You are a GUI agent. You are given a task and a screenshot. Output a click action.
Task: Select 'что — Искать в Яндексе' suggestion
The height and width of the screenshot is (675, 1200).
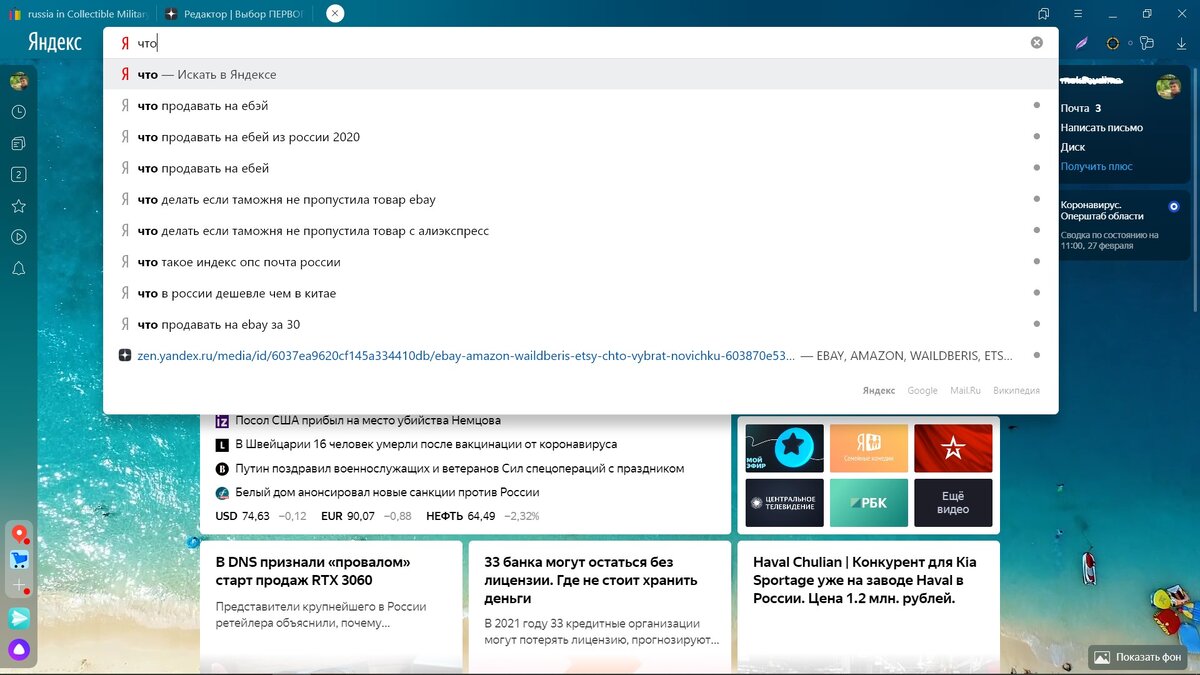coord(580,74)
